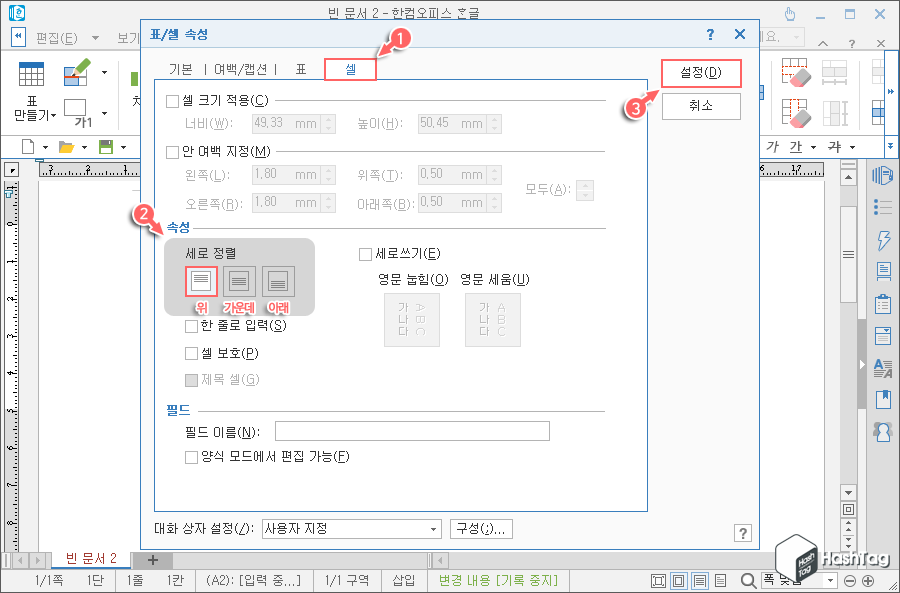Image resolution: width=900 pixels, height=593 pixels.
Task: Select the 위 (top) vertical alignment icon
Action: tap(200, 281)
